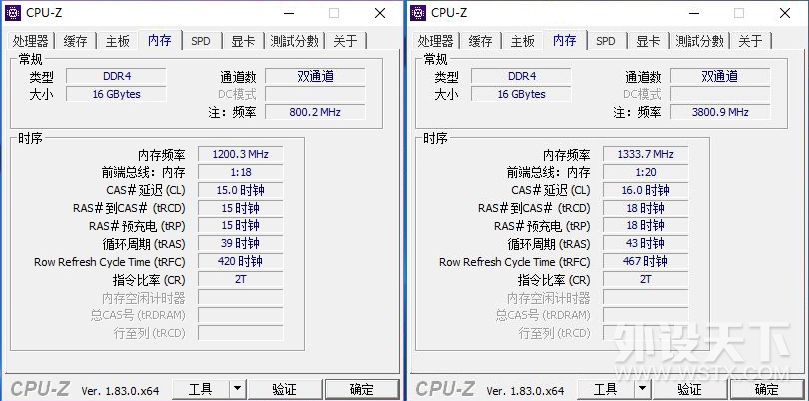This screenshot has width=809, height=401.
Task: Click 16 GBytes size field in right window
Action: coord(521,94)
